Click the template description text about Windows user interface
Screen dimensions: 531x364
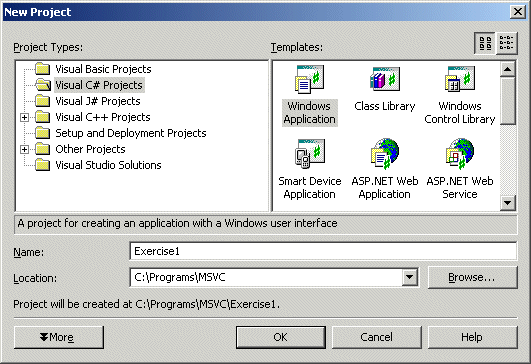tap(177, 223)
